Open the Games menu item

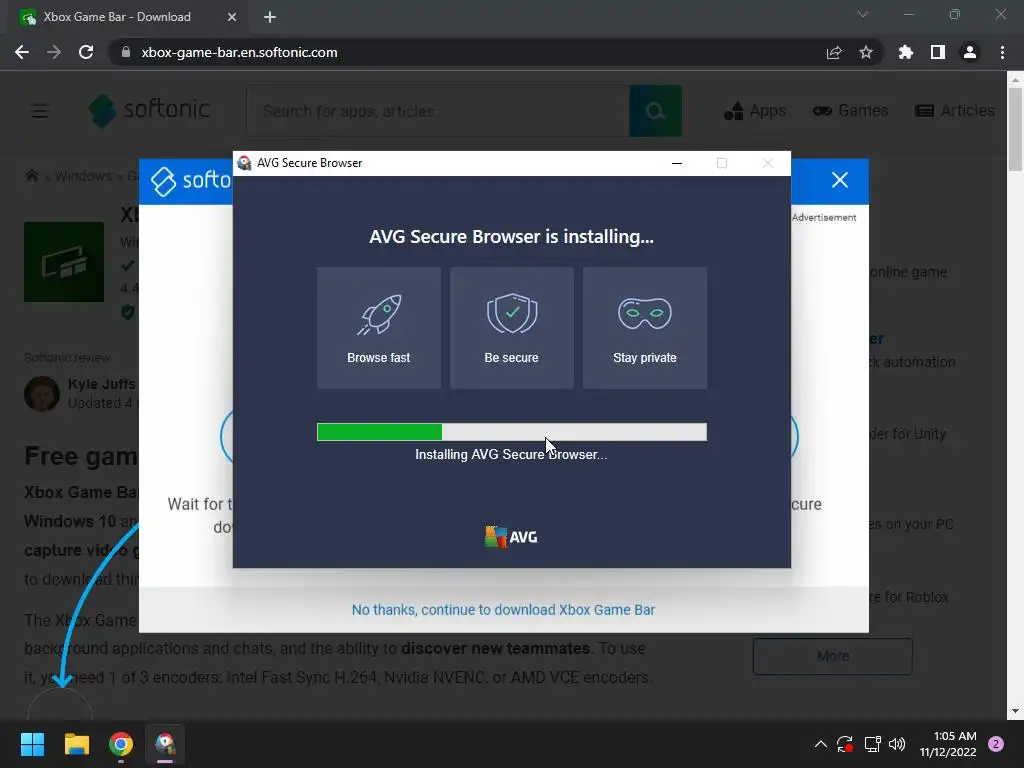click(x=850, y=110)
